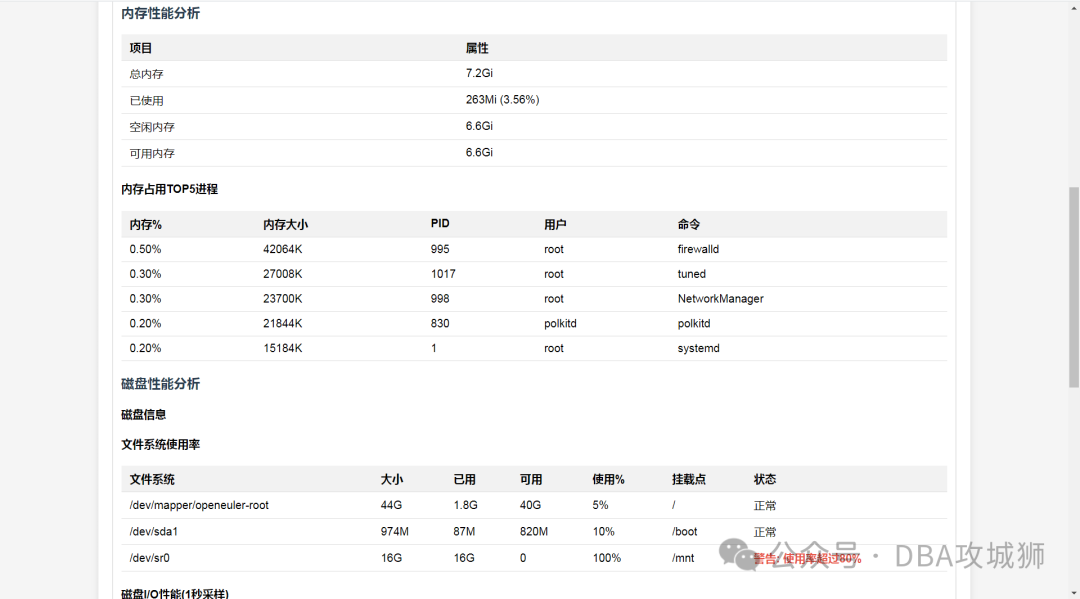Image resolution: width=1080 pixels, height=599 pixels.
Task: Select the 0.50% memory percent cell
Action: [x=145, y=249]
